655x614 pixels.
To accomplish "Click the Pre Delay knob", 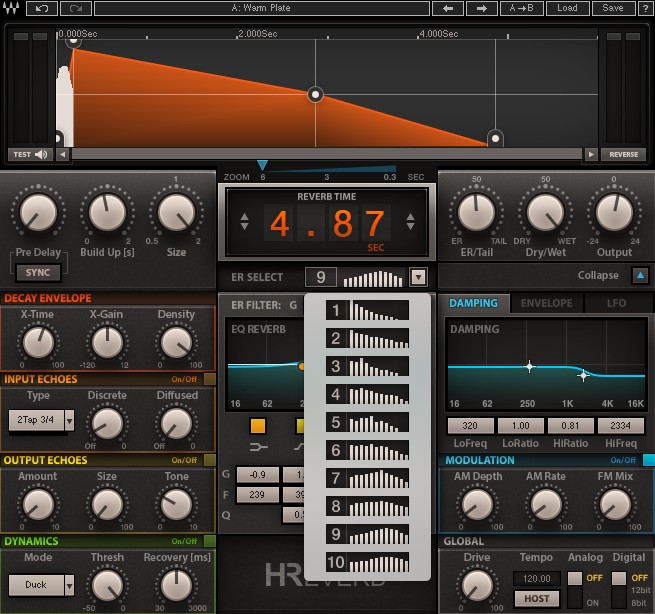I will coord(38,213).
